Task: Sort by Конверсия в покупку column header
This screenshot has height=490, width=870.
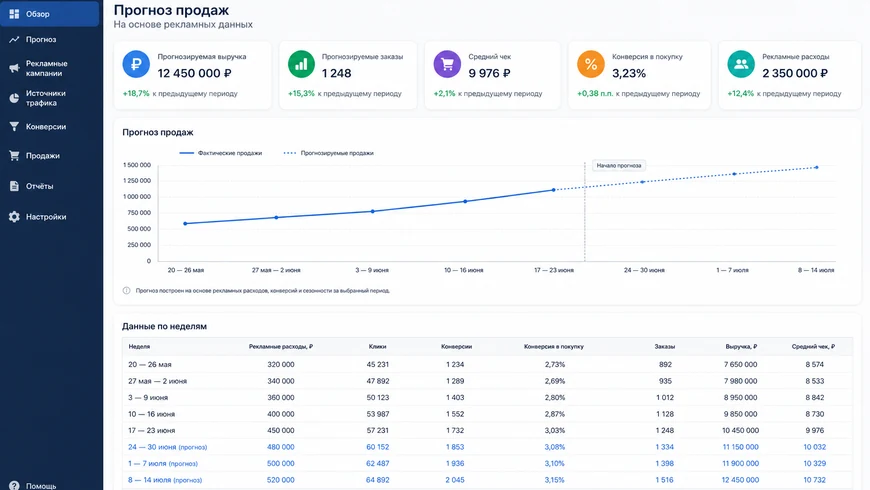Action: (x=554, y=346)
